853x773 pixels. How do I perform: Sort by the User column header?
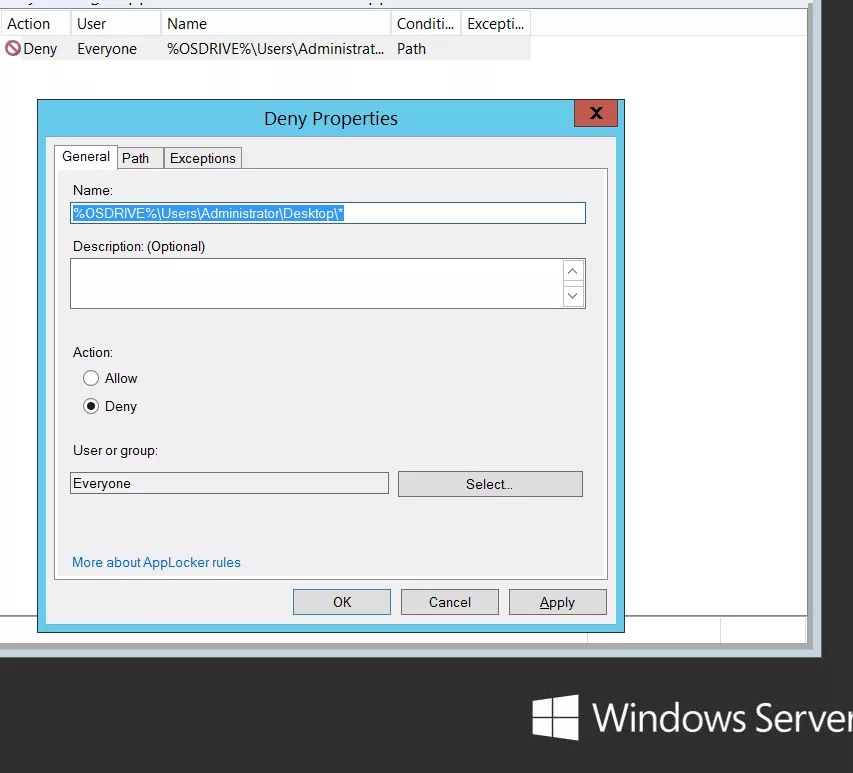click(x=115, y=24)
